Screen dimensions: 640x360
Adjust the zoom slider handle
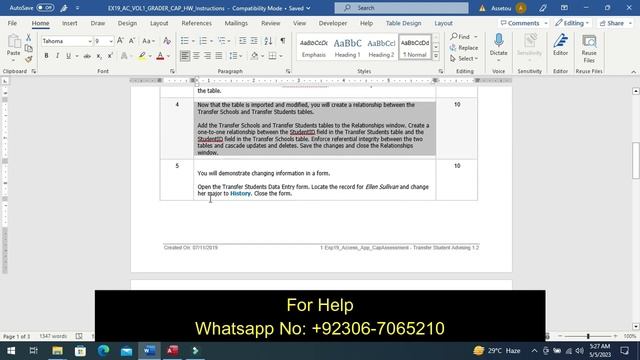[x=588, y=336]
